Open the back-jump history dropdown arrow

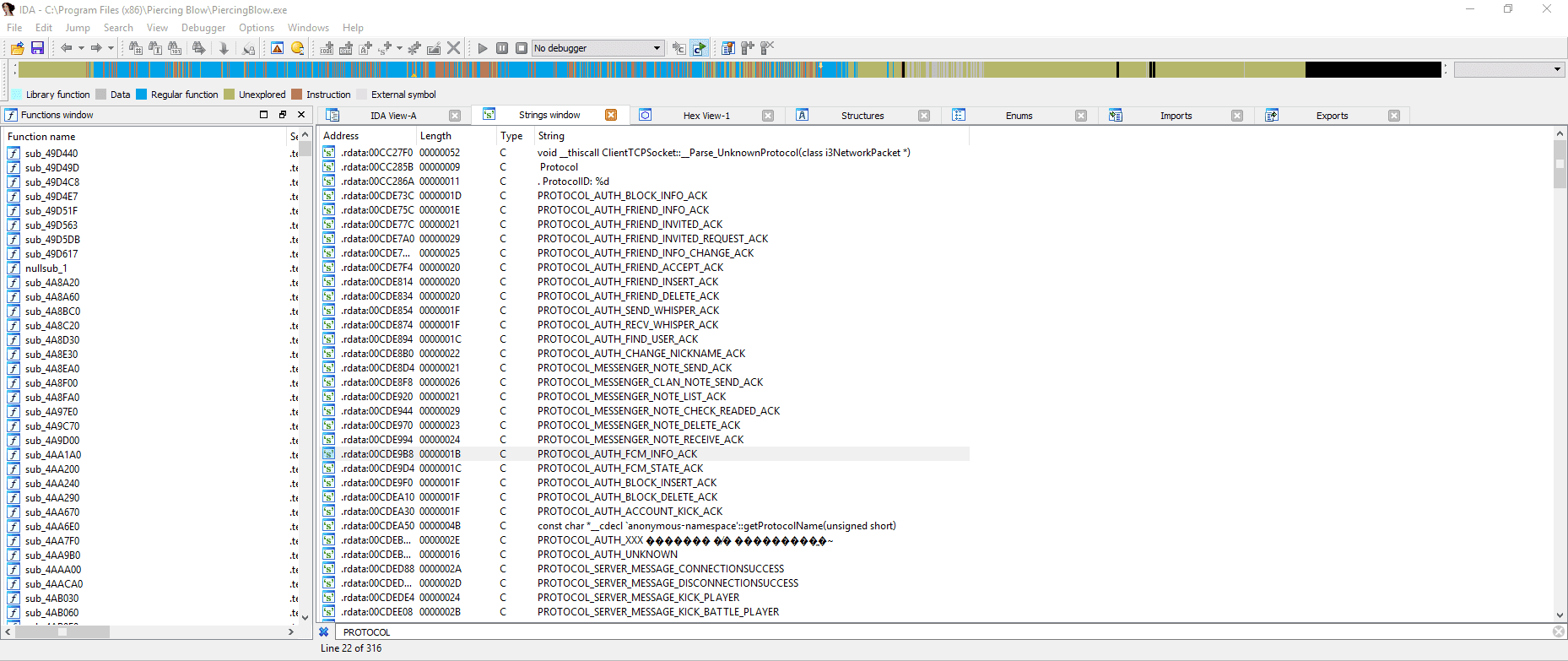coord(81,48)
